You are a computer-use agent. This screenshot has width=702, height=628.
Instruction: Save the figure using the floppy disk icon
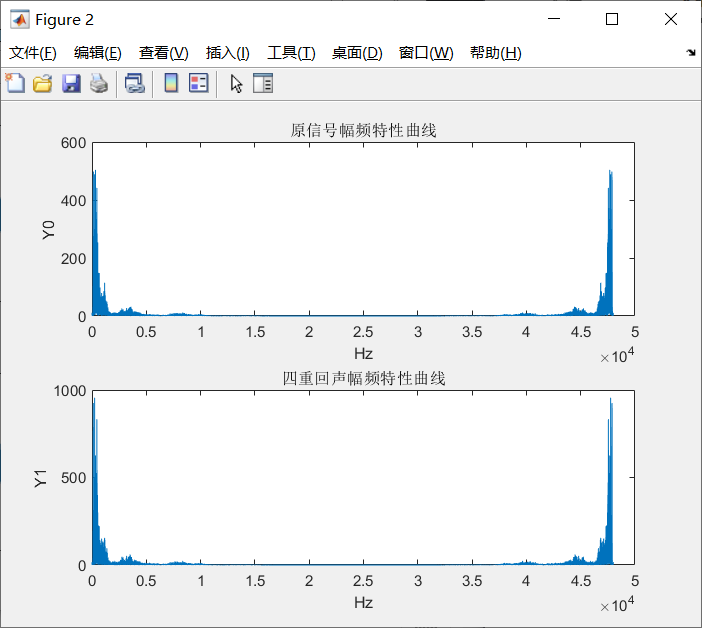(71, 83)
